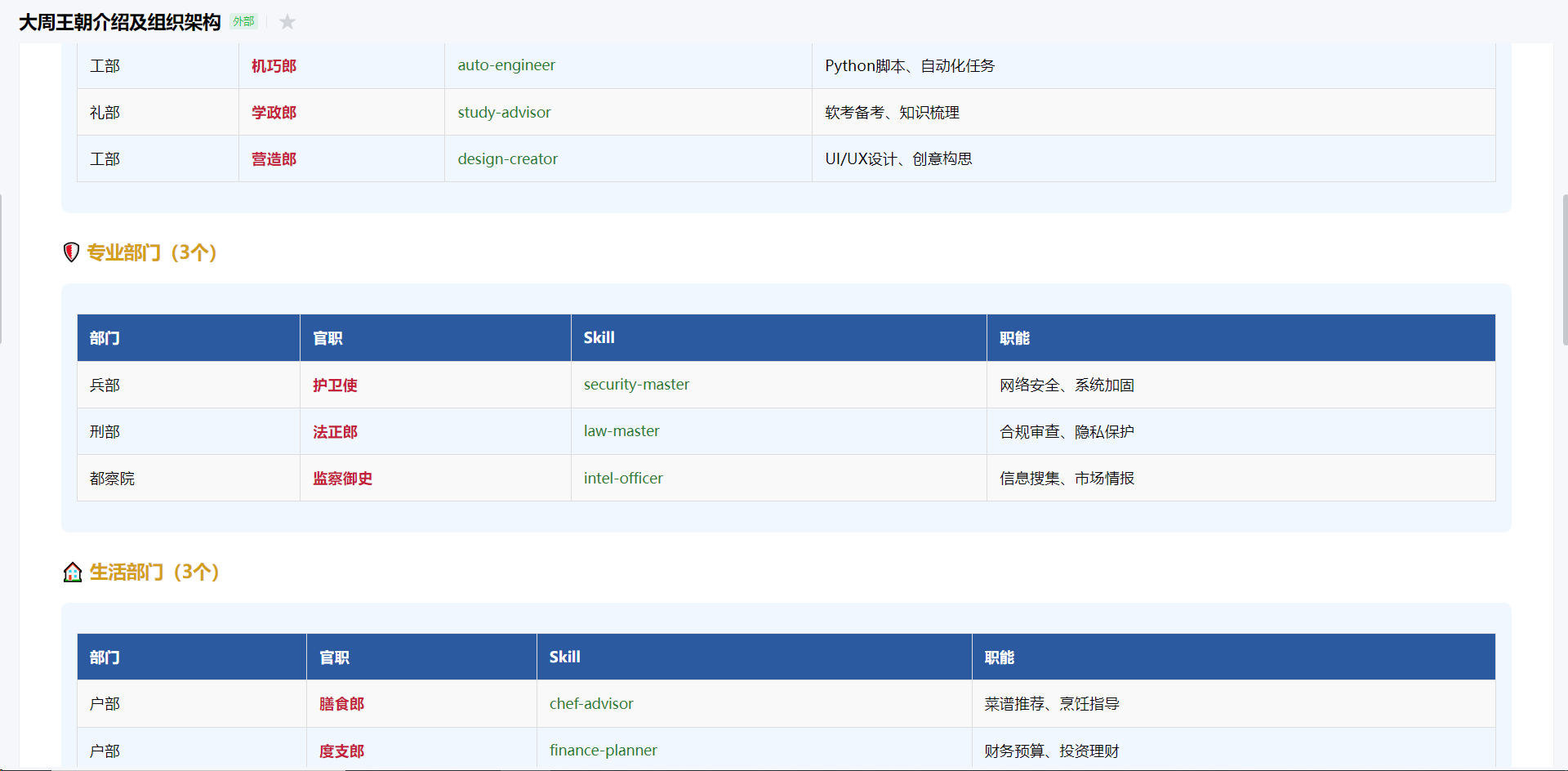The width and height of the screenshot is (1568, 771).
Task: Click the 信息搜集、市场情报 cell
Action: tap(1241, 478)
